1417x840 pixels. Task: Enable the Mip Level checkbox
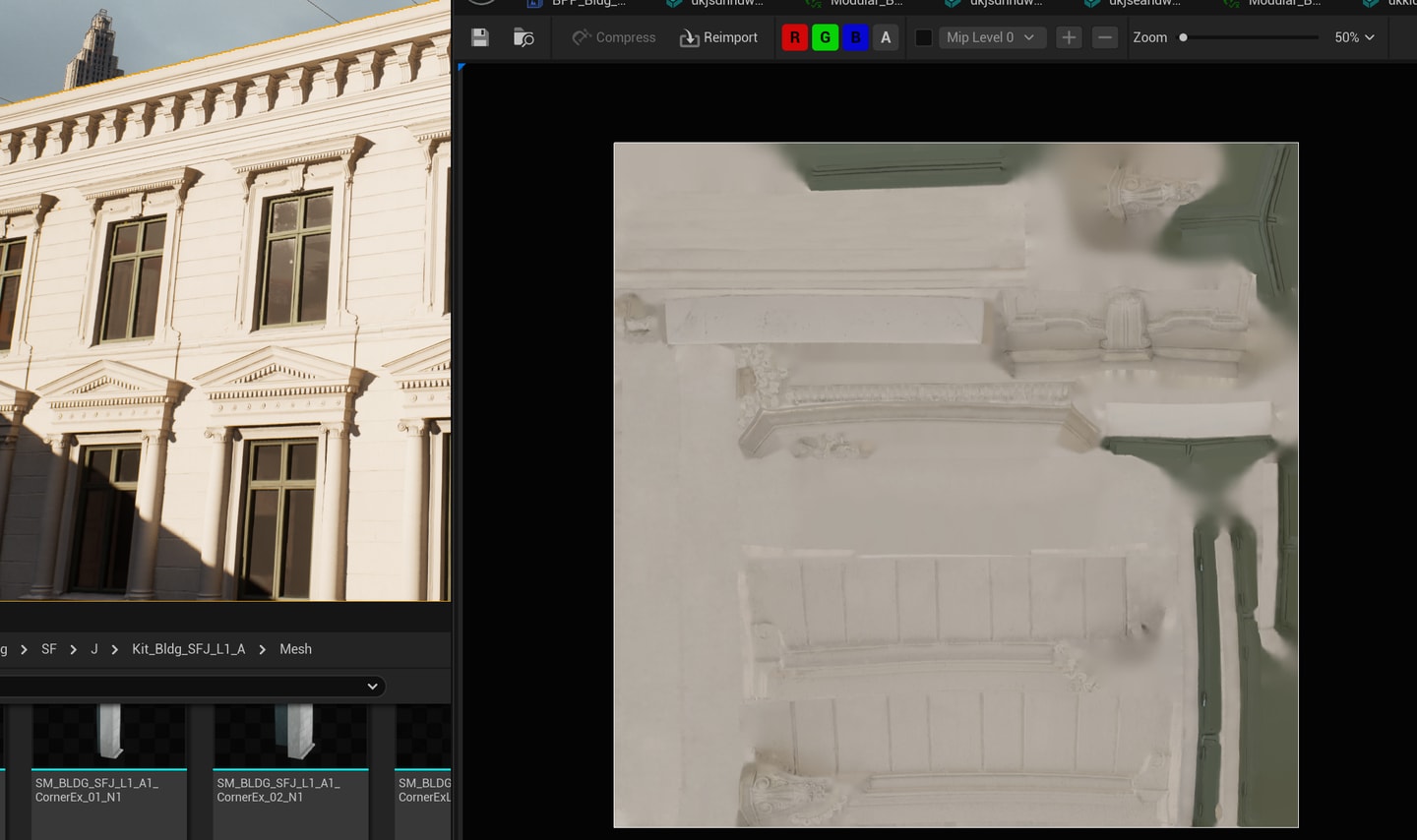pos(924,37)
